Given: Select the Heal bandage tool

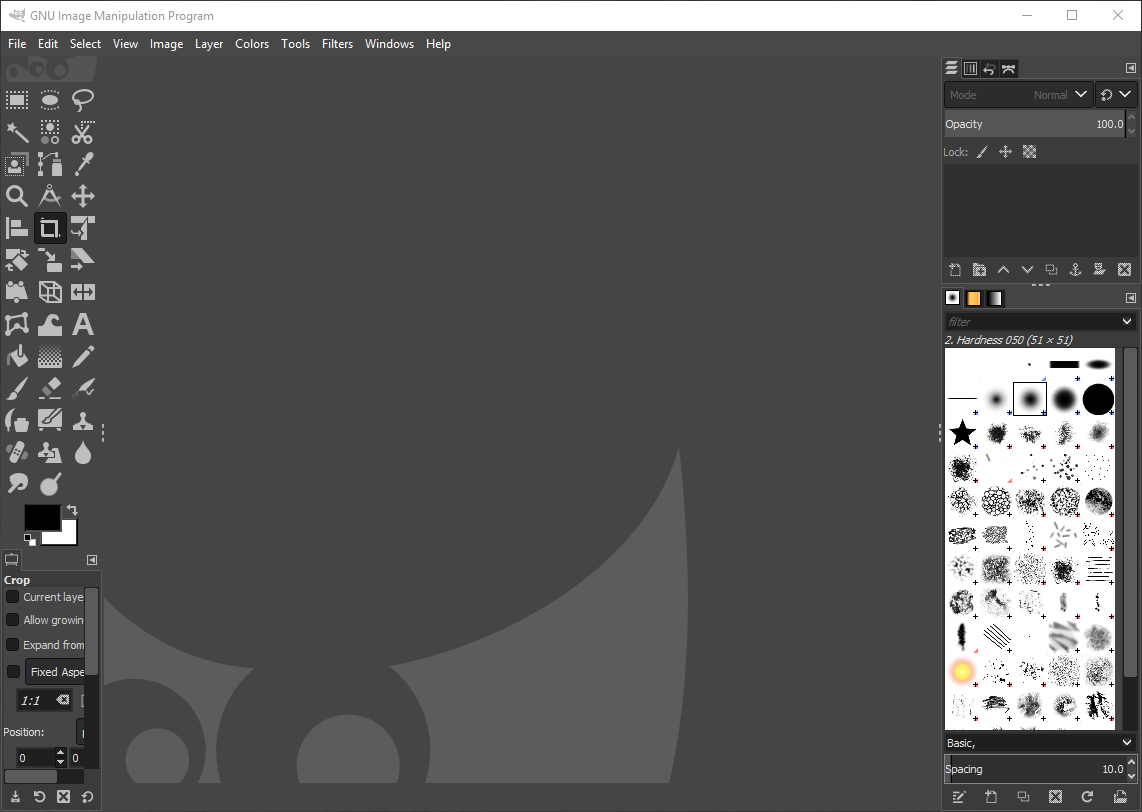Looking at the screenshot, I should [17, 453].
